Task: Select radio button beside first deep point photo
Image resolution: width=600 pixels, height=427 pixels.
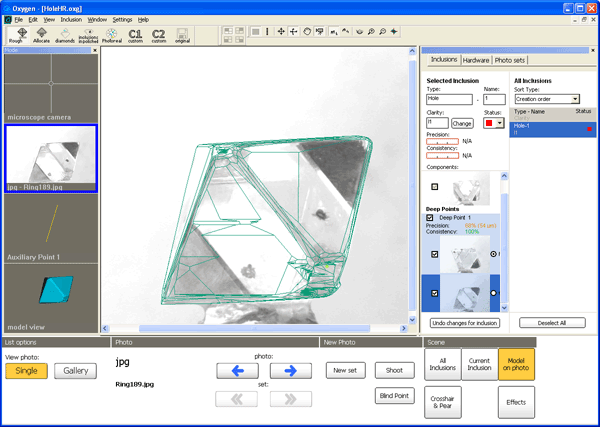Action: click(494, 254)
